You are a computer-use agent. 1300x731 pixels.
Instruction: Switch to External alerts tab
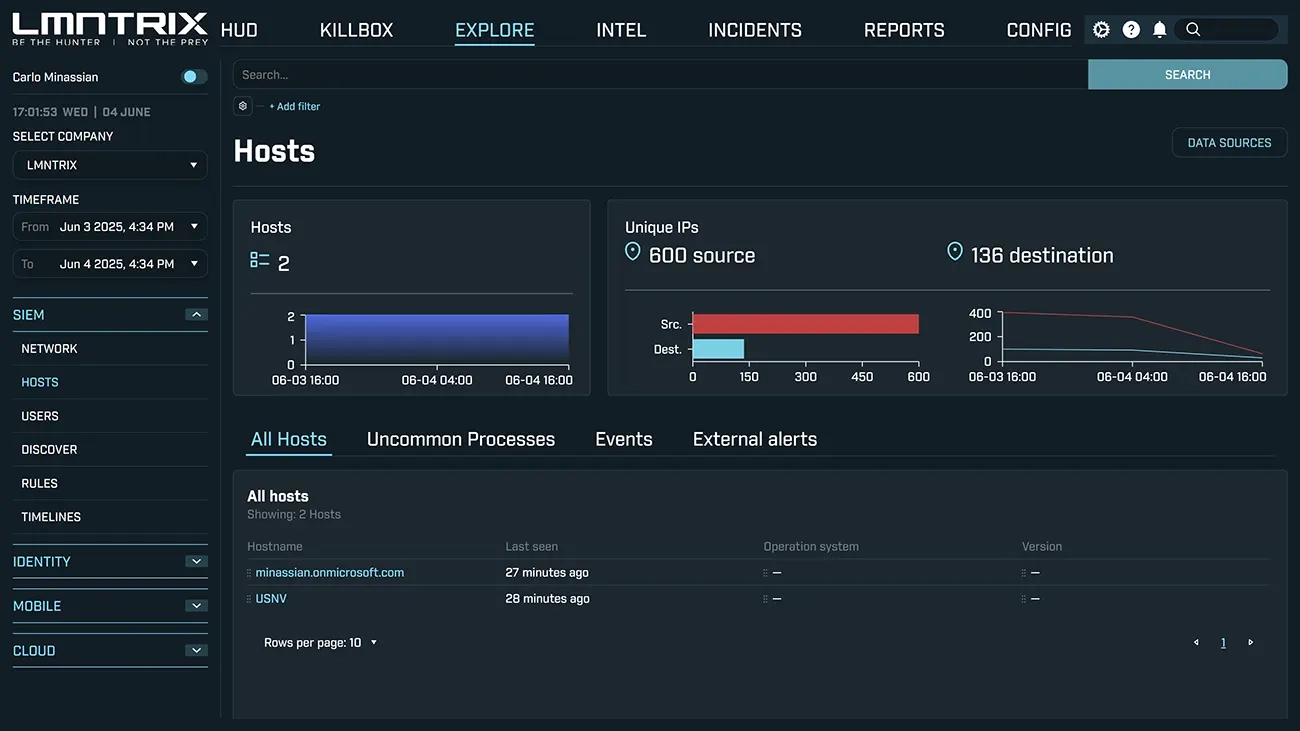tap(755, 439)
